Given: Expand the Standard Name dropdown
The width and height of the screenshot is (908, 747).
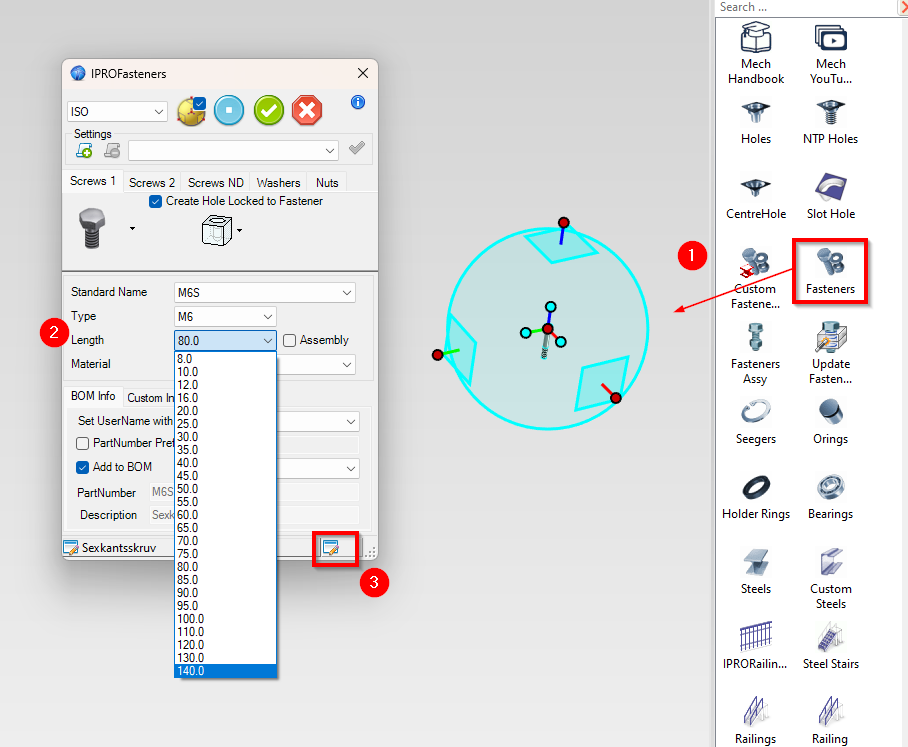Looking at the screenshot, I should click(x=265, y=292).
